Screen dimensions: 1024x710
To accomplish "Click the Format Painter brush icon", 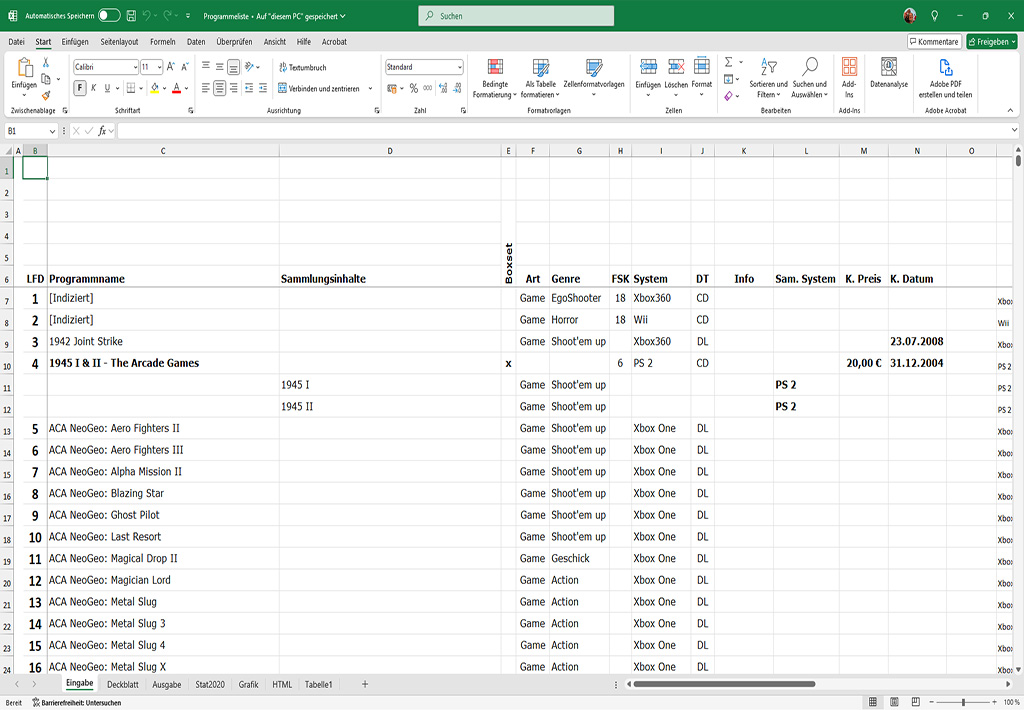I will click(46, 95).
